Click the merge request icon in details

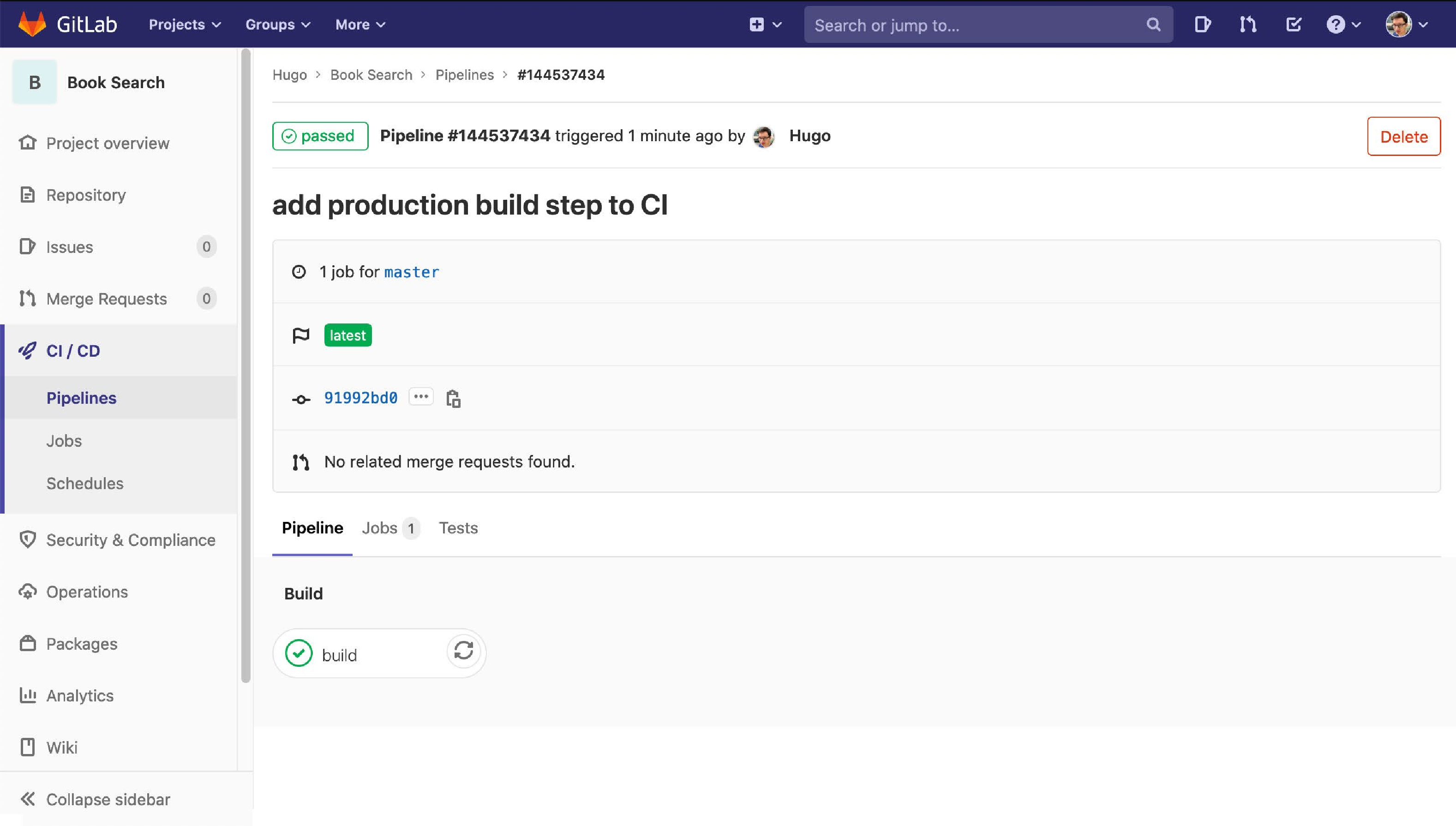click(300, 462)
